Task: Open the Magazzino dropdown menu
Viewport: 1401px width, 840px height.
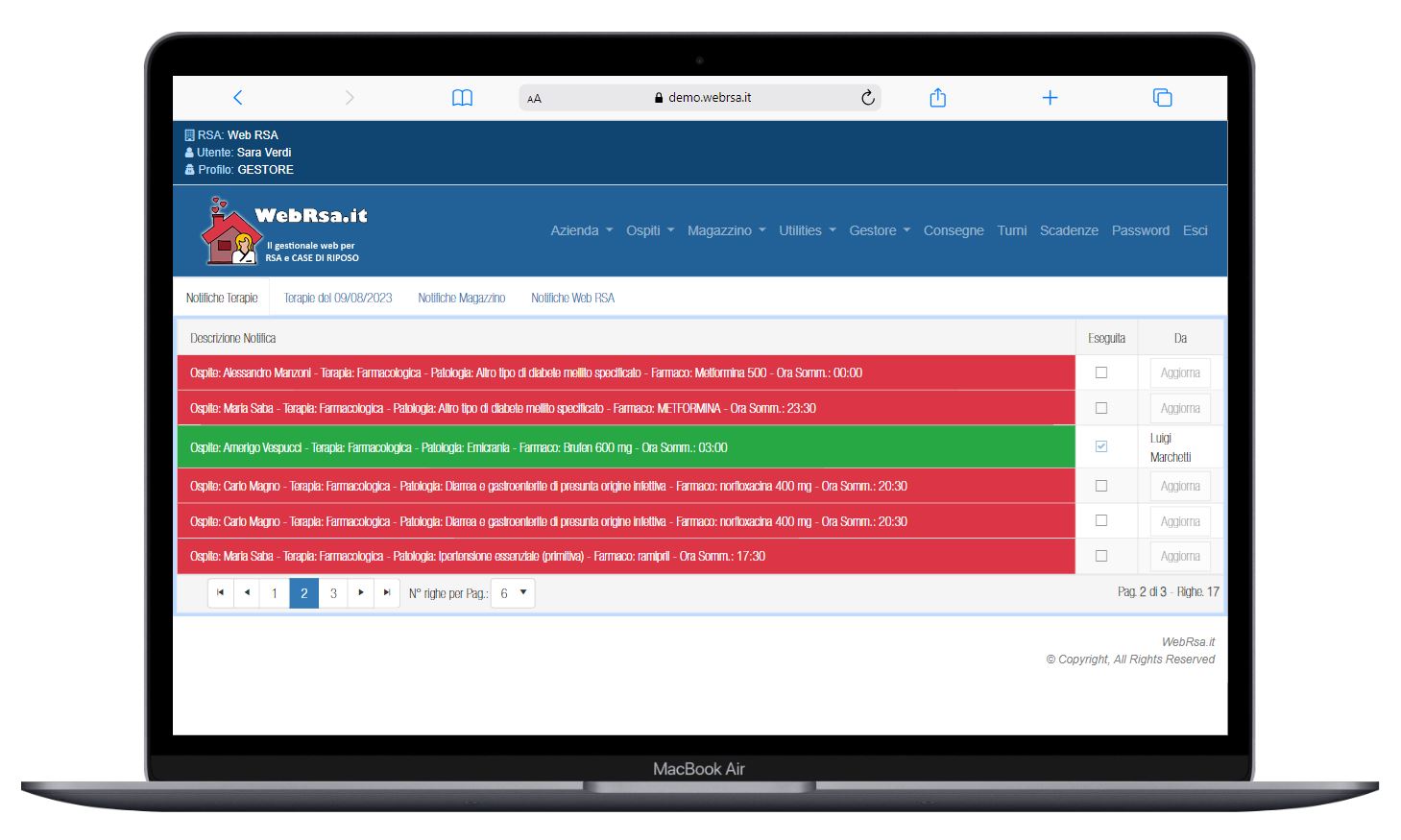Action: [x=726, y=230]
